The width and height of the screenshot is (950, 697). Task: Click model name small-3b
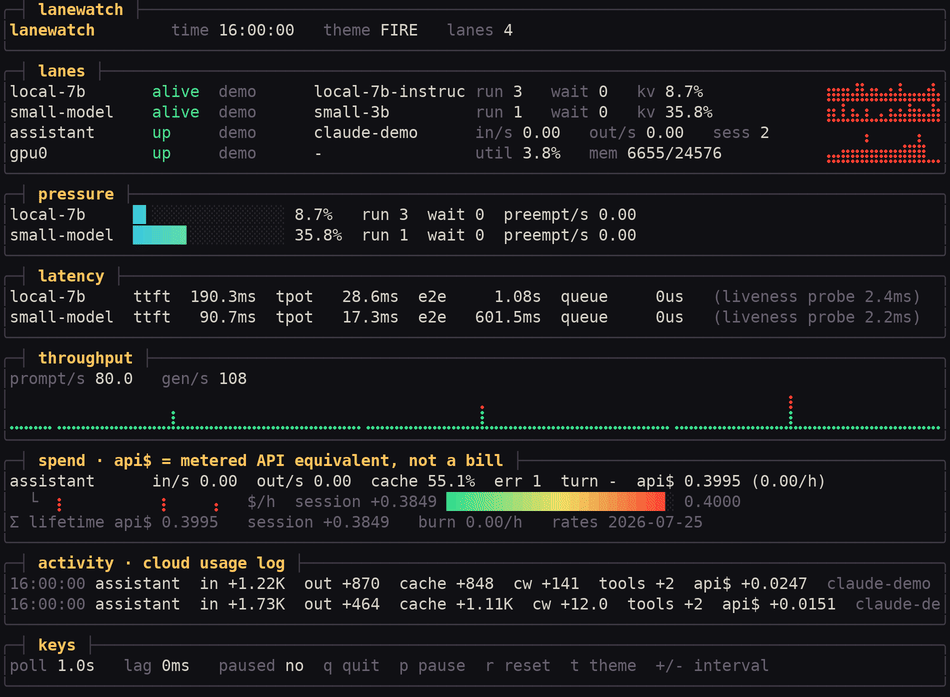coord(351,112)
